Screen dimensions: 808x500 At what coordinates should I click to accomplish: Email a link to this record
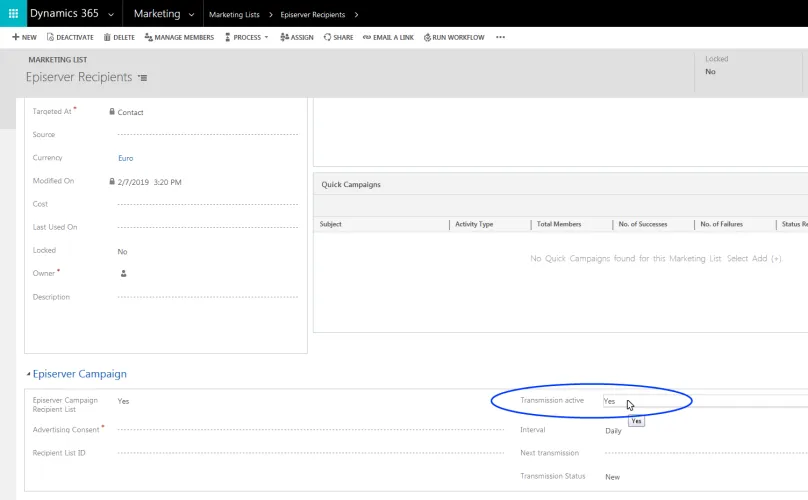(388, 37)
